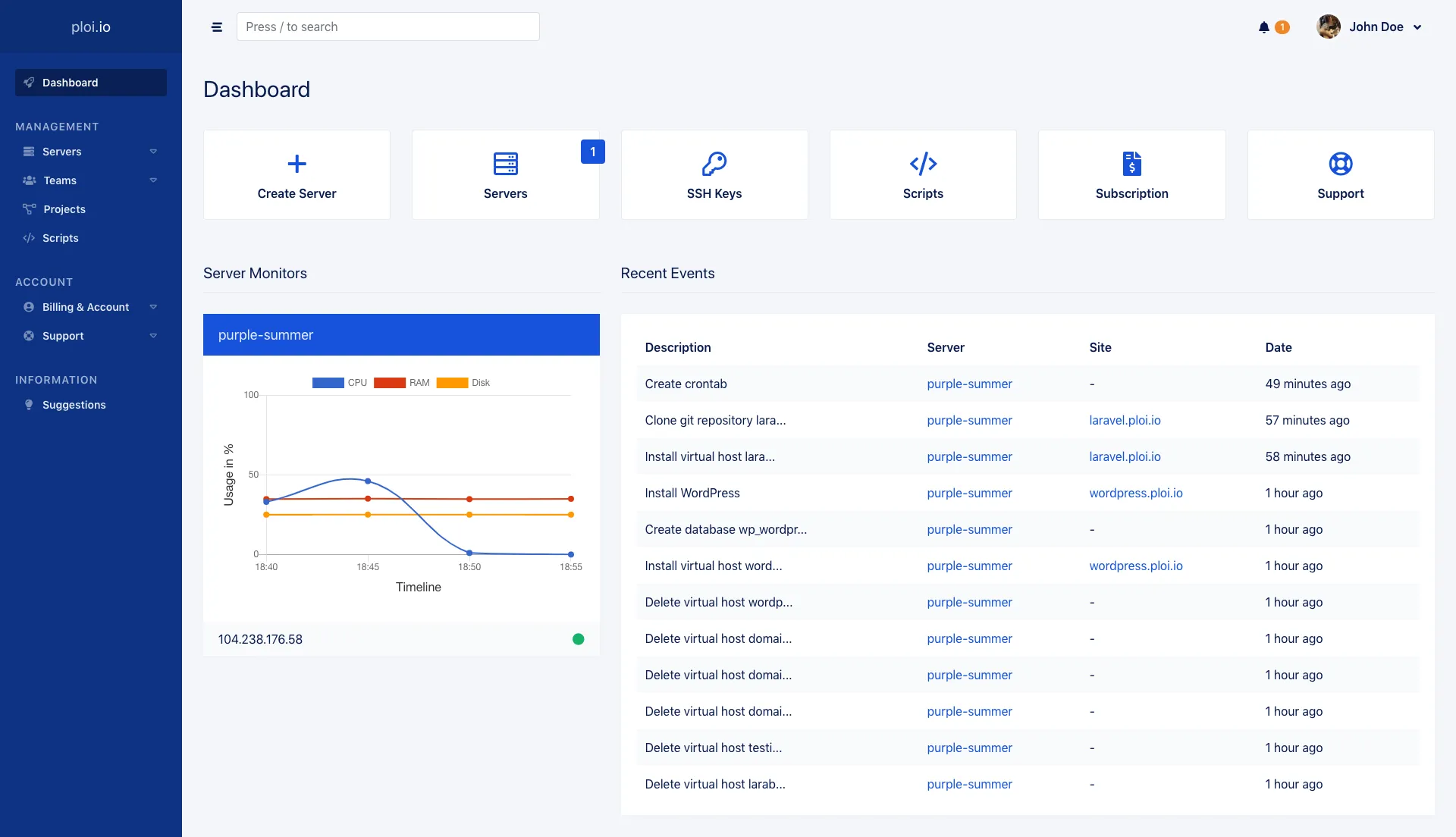
Task: Click inside the Press / to search field
Action: 388,27
